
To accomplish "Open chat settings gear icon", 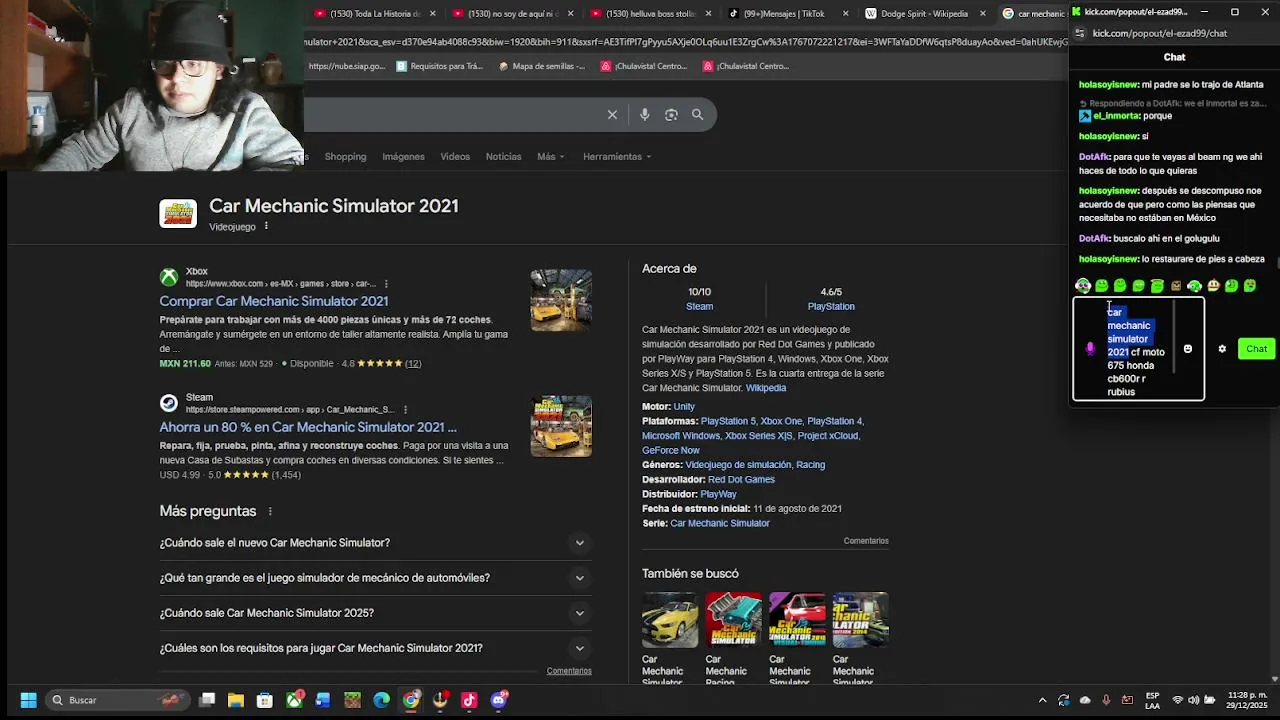I will coord(1222,349).
